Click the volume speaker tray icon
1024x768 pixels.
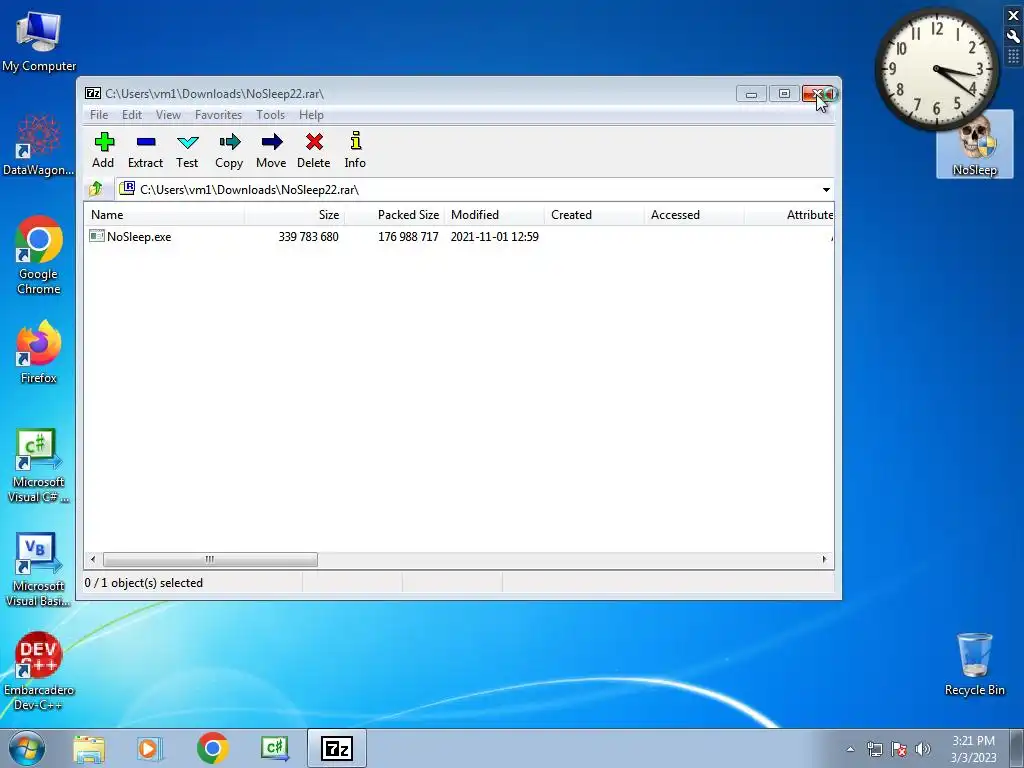pyautogui.click(x=923, y=748)
